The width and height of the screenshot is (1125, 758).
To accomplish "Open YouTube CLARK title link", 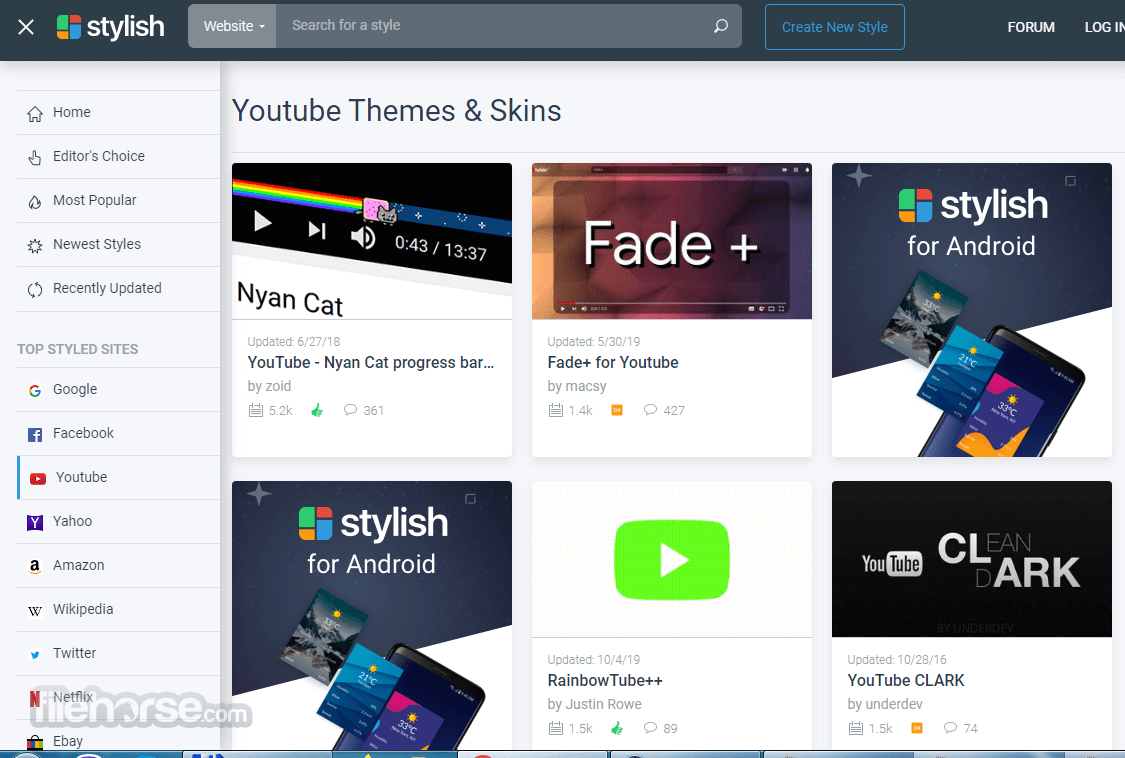I will [x=905, y=680].
